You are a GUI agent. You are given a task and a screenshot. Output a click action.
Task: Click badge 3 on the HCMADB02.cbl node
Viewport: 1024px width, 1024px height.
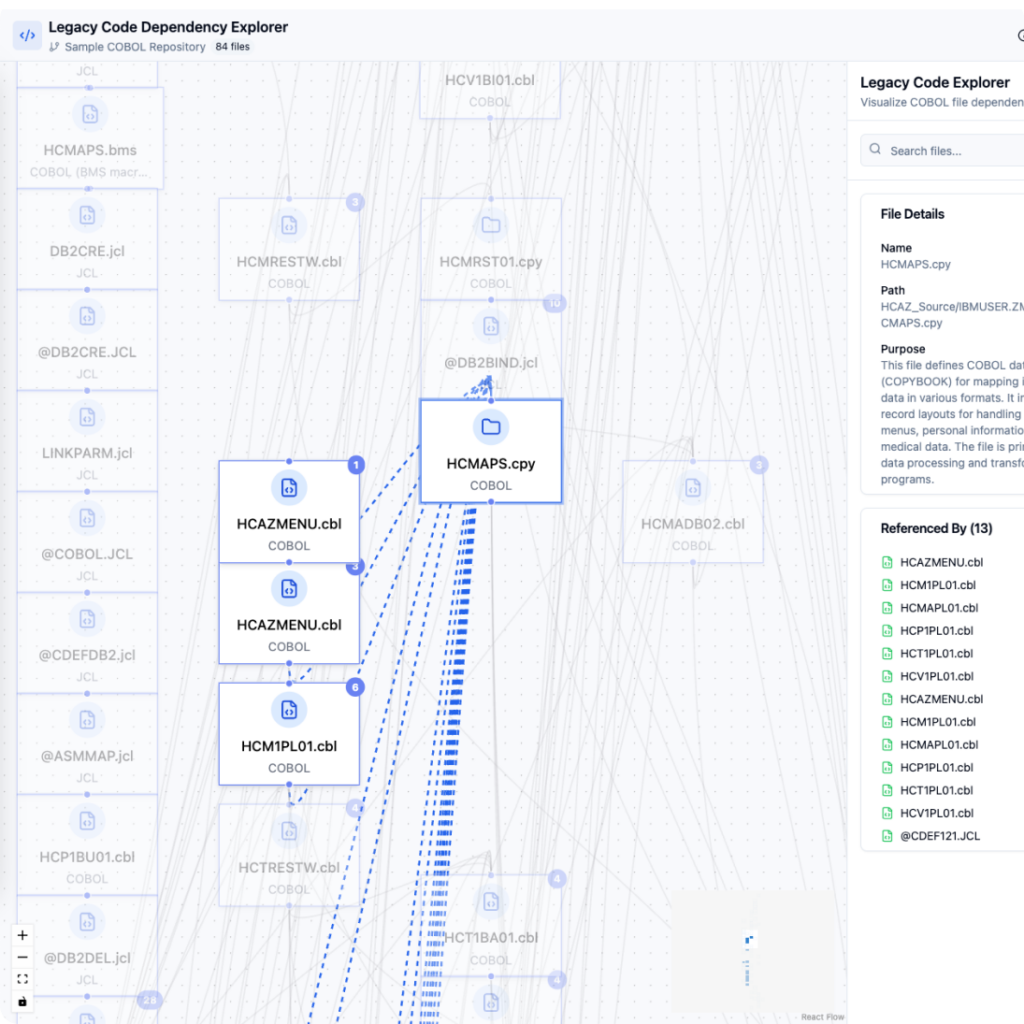tap(758, 465)
